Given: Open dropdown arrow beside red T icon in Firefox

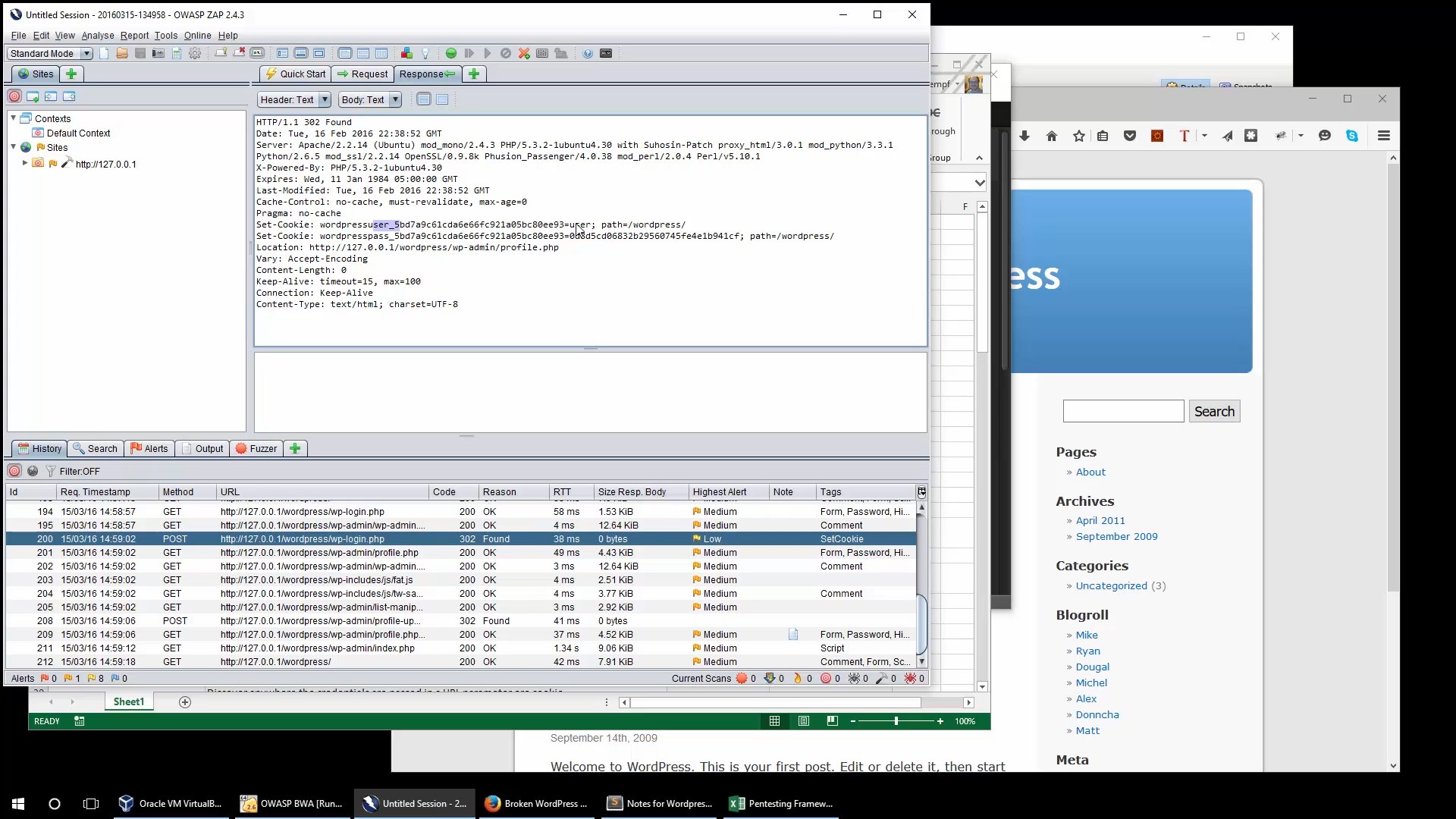Looking at the screenshot, I should tap(1204, 136).
